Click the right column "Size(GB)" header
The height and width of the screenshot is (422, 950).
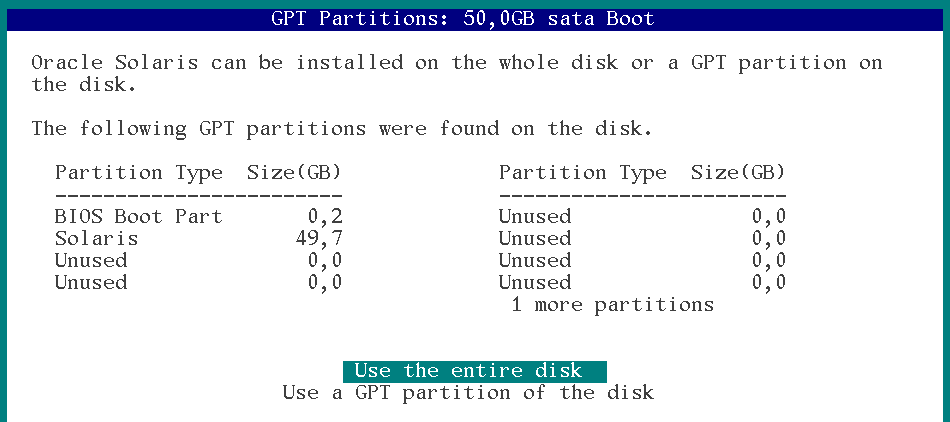click(738, 172)
